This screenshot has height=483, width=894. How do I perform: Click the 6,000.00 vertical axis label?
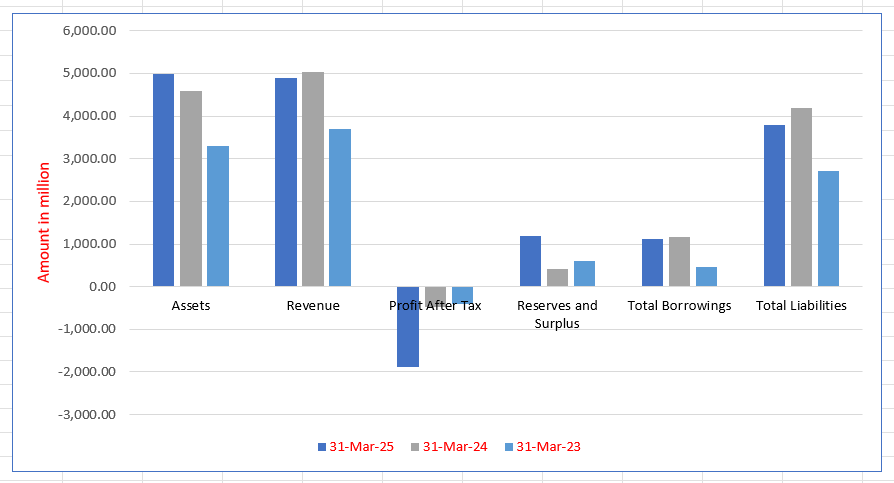[90, 30]
